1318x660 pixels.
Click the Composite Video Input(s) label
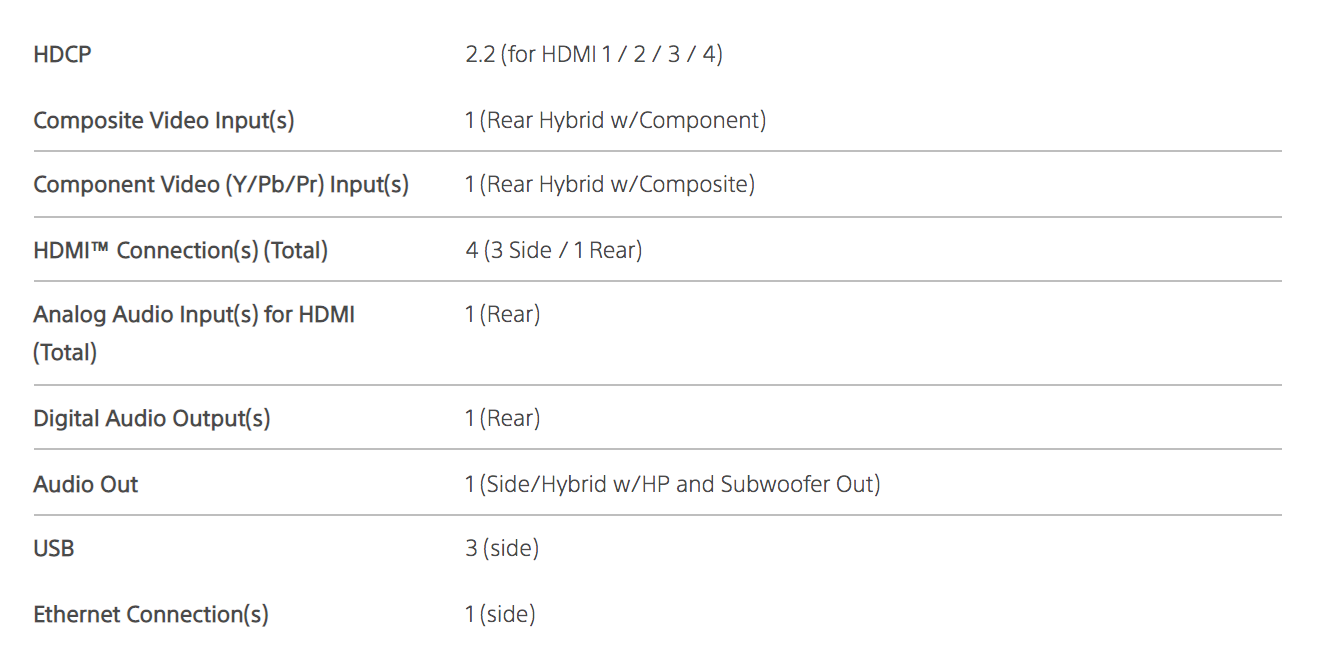pos(164,120)
